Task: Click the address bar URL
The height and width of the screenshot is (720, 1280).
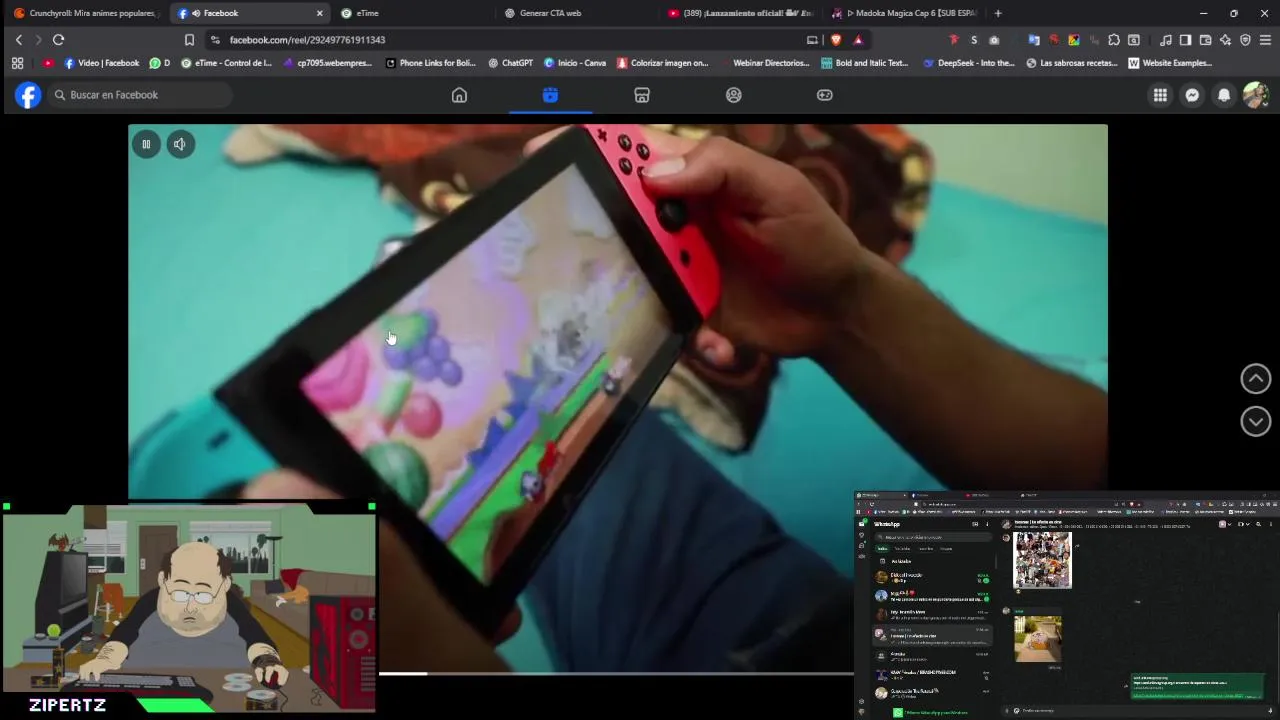Action: [x=307, y=40]
